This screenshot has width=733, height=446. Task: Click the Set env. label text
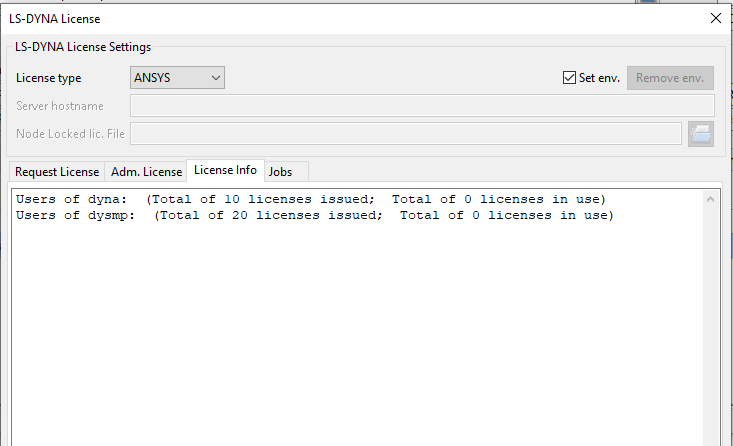click(599, 78)
